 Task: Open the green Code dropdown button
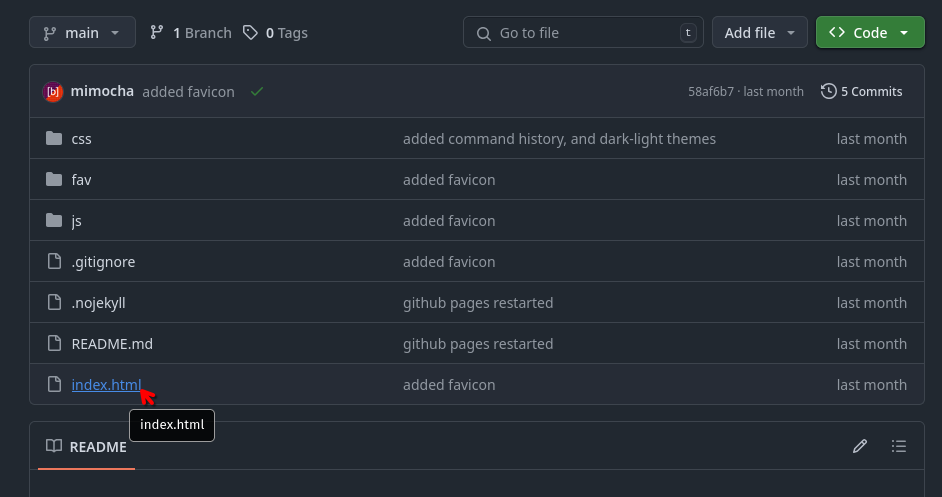tap(870, 32)
